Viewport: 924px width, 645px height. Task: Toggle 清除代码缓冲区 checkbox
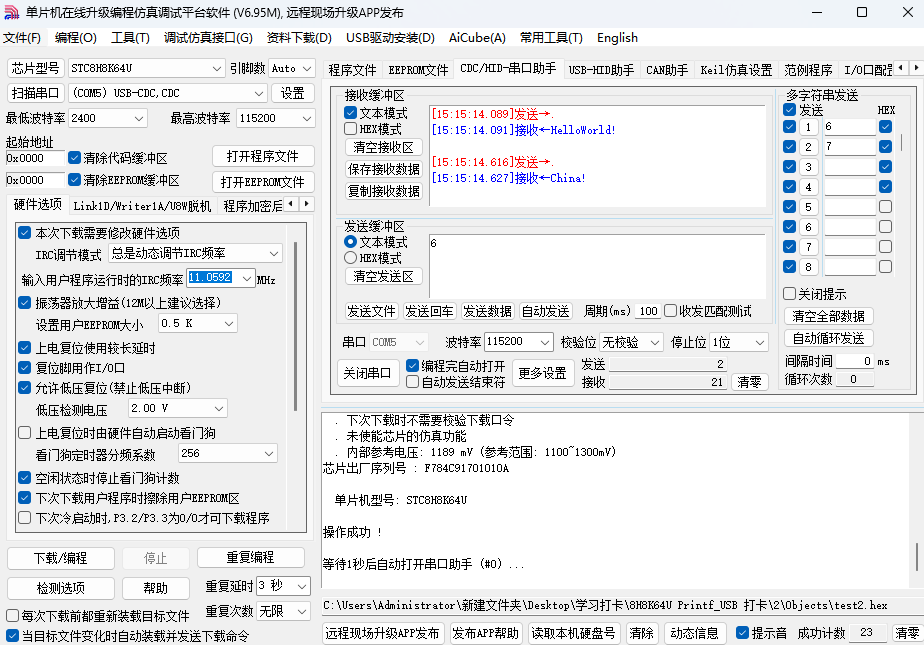coord(74,158)
